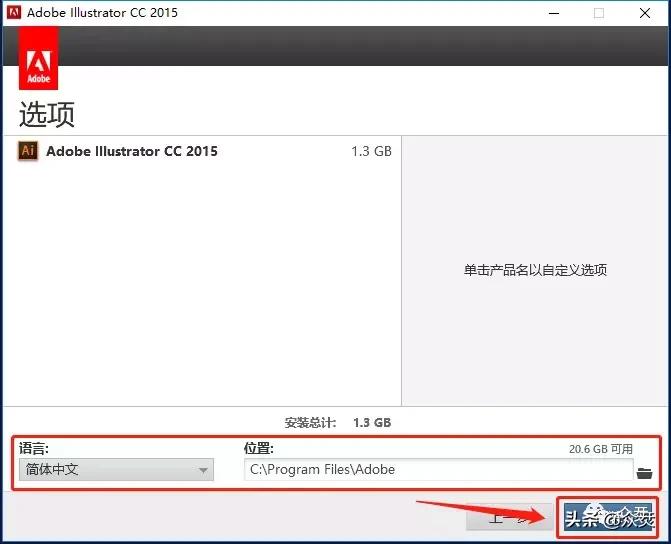Click the Ai product icon in the list
This screenshot has width=671, height=544.
click(x=28, y=151)
